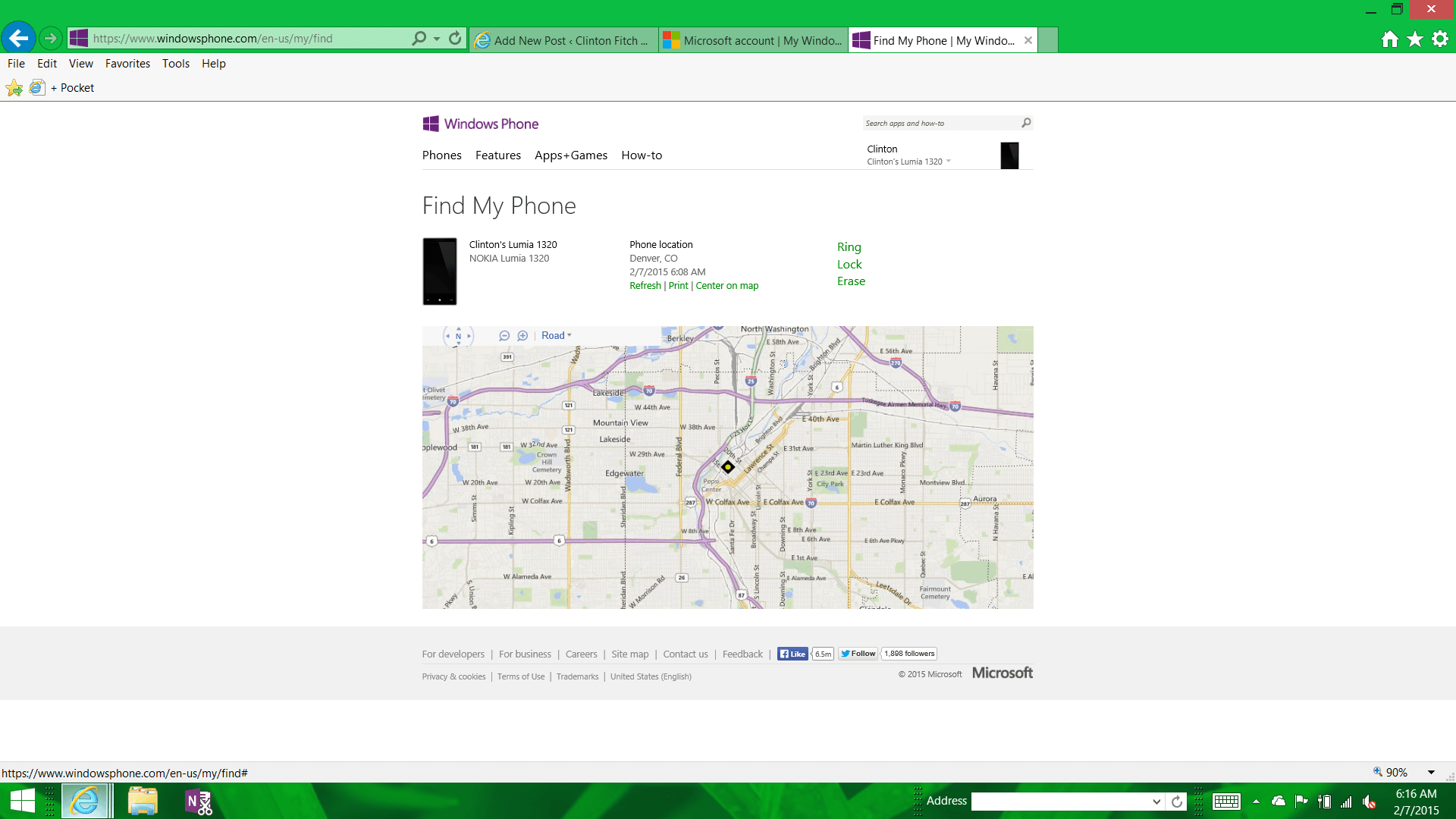Open the How-to navigation link

click(642, 155)
